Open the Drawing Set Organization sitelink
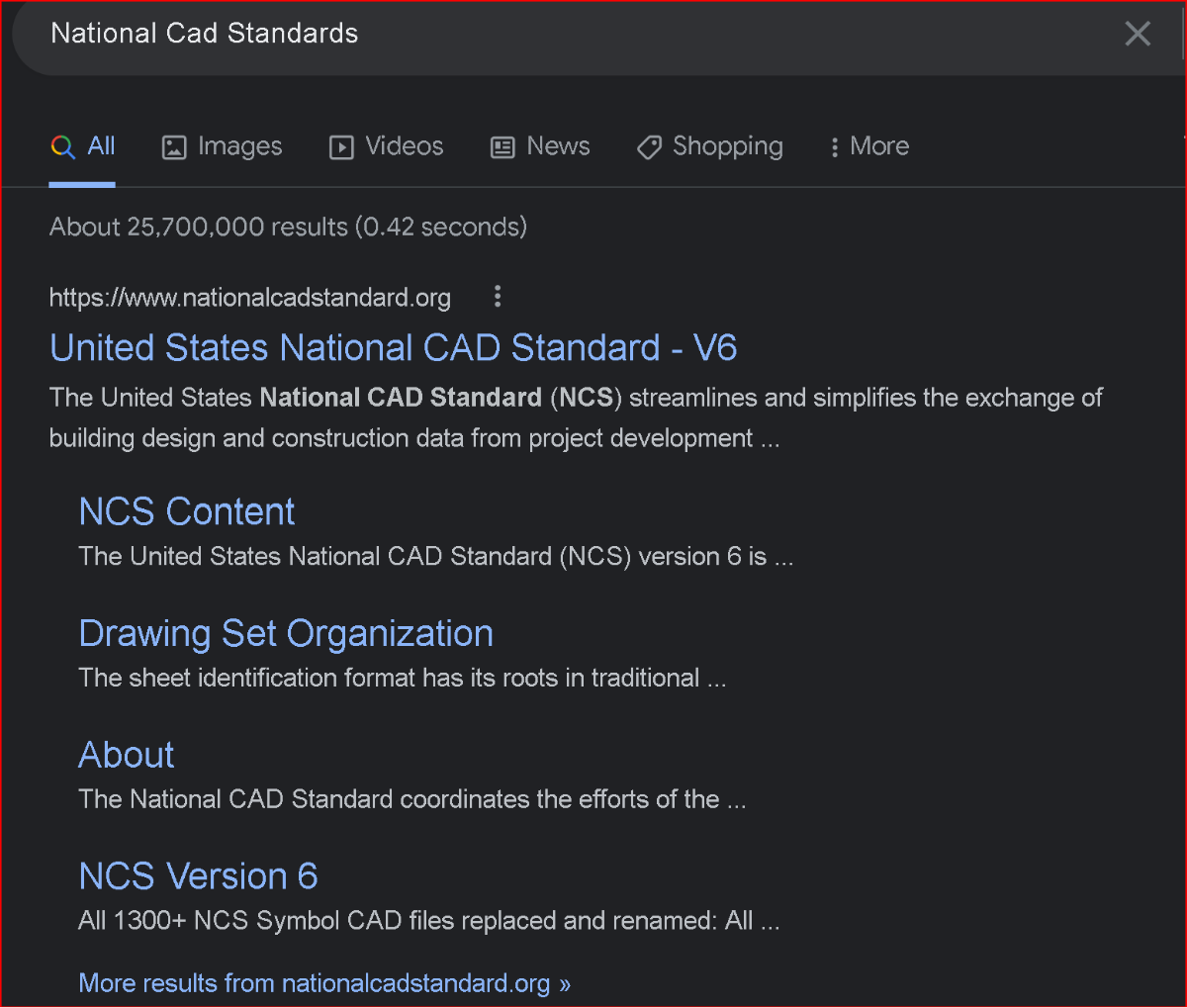The height and width of the screenshot is (1008, 1187). coord(286,633)
